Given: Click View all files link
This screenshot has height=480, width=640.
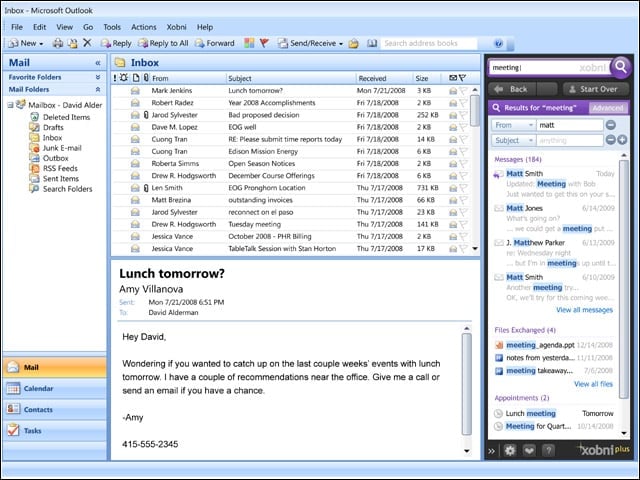Looking at the screenshot, I should pos(593,384).
